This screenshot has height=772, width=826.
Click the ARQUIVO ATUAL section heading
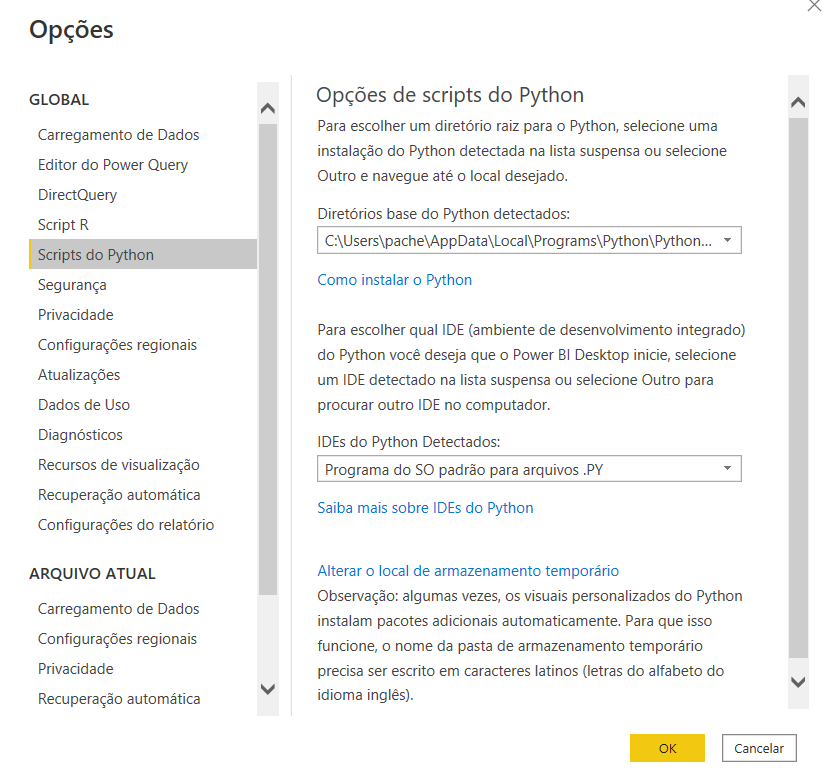coord(92,574)
